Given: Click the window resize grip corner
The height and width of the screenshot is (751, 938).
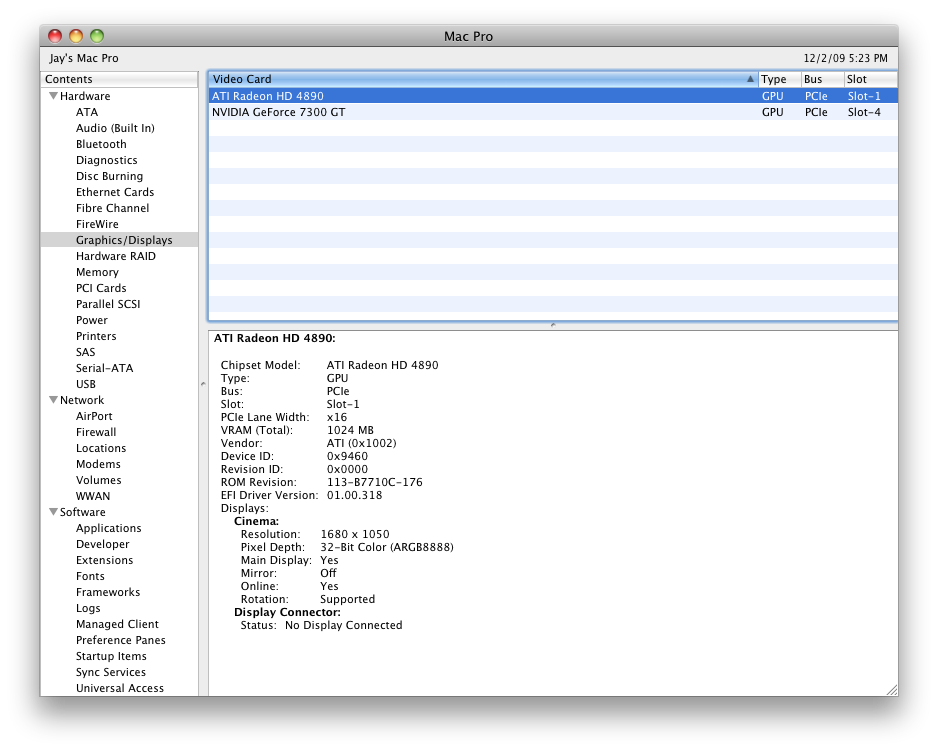Looking at the screenshot, I should pyautogui.click(x=892, y=690).
